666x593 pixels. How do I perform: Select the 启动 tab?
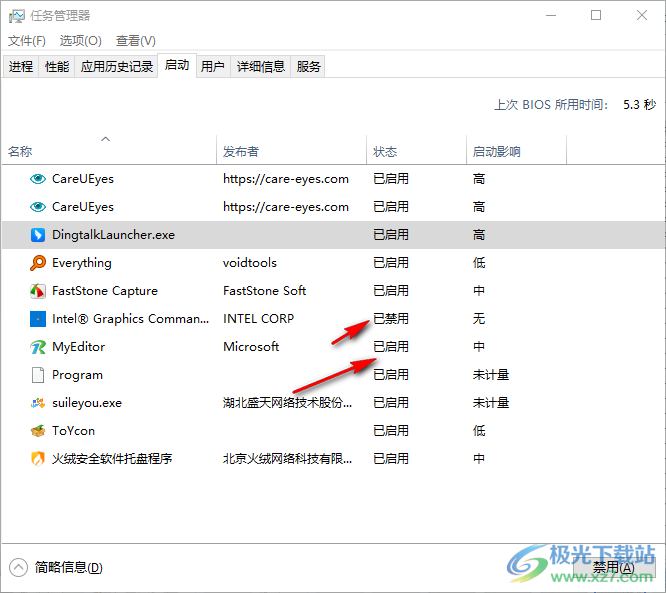pos(177,65)
